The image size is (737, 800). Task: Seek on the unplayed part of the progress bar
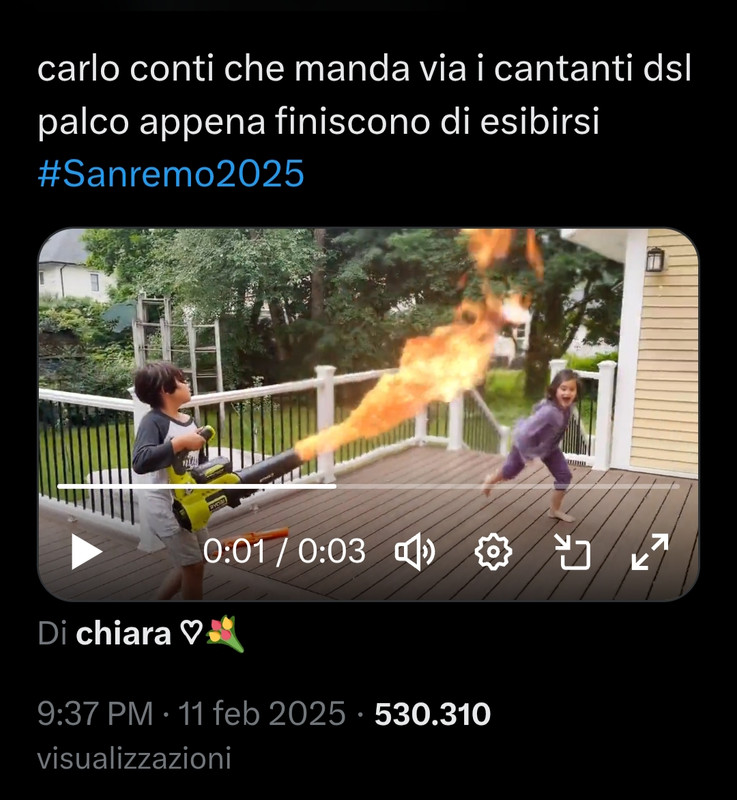pyautogui.click(x=507, y=487)
